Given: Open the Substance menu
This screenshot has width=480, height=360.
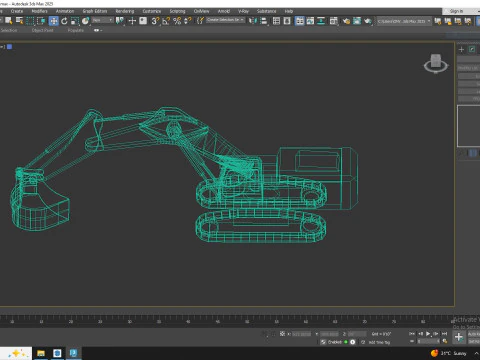Looking at the screenshot, I should pyautogui.click(x=267, y=11).
